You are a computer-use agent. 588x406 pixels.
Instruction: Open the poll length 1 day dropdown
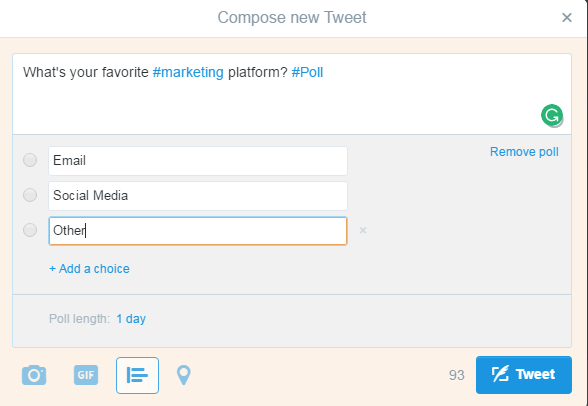(x=131, y=319)
